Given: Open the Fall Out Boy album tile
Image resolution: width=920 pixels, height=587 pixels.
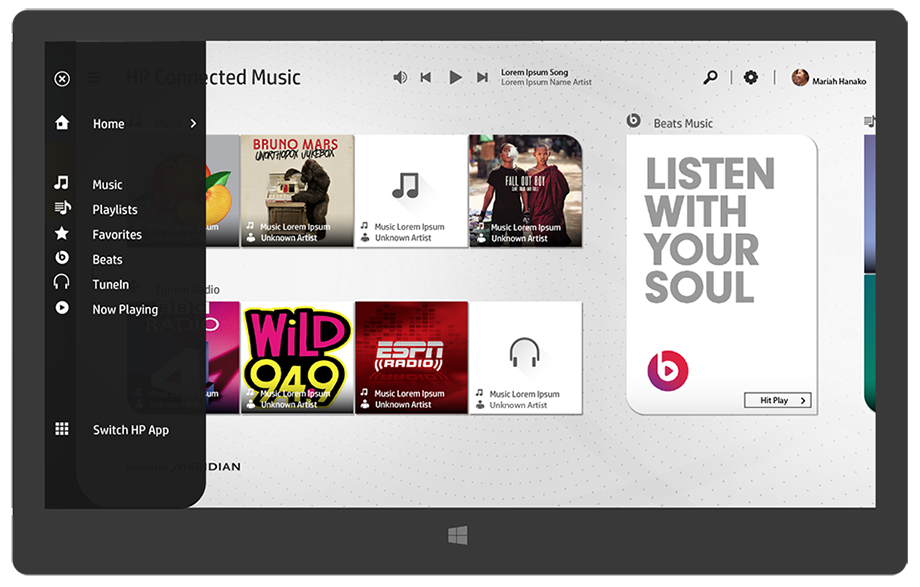Looking at the screenshot, I should (x=526, y=191).
